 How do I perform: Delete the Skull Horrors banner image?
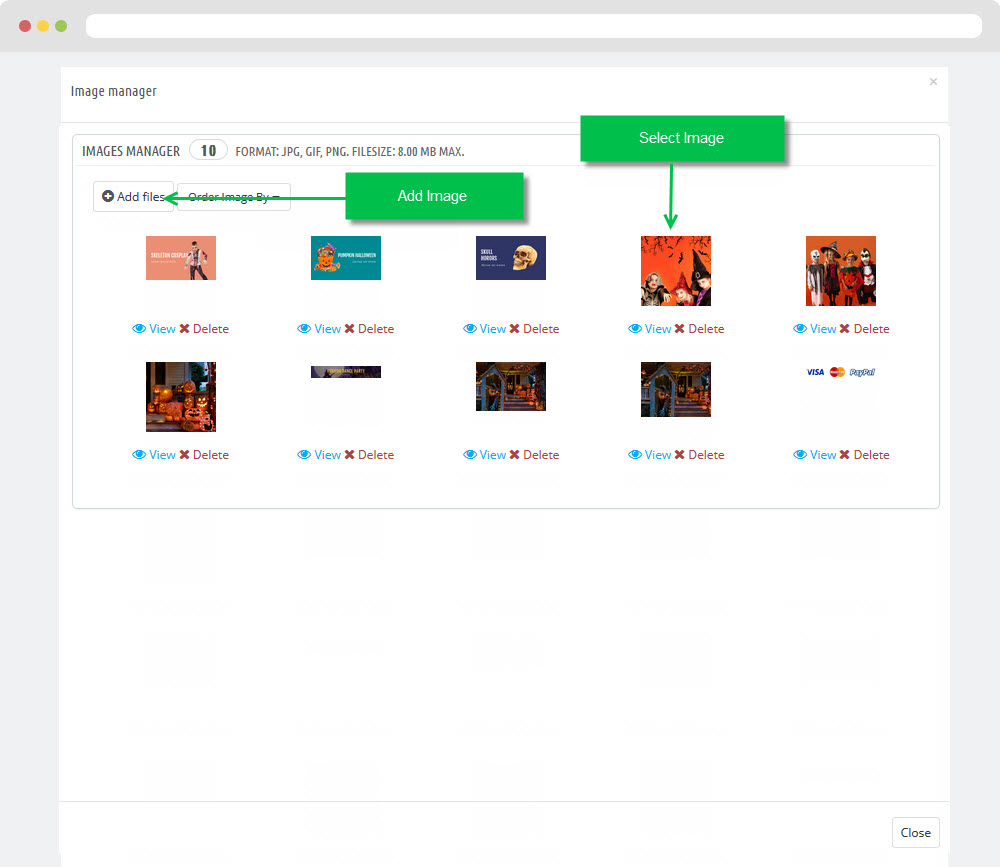(534, 329)
